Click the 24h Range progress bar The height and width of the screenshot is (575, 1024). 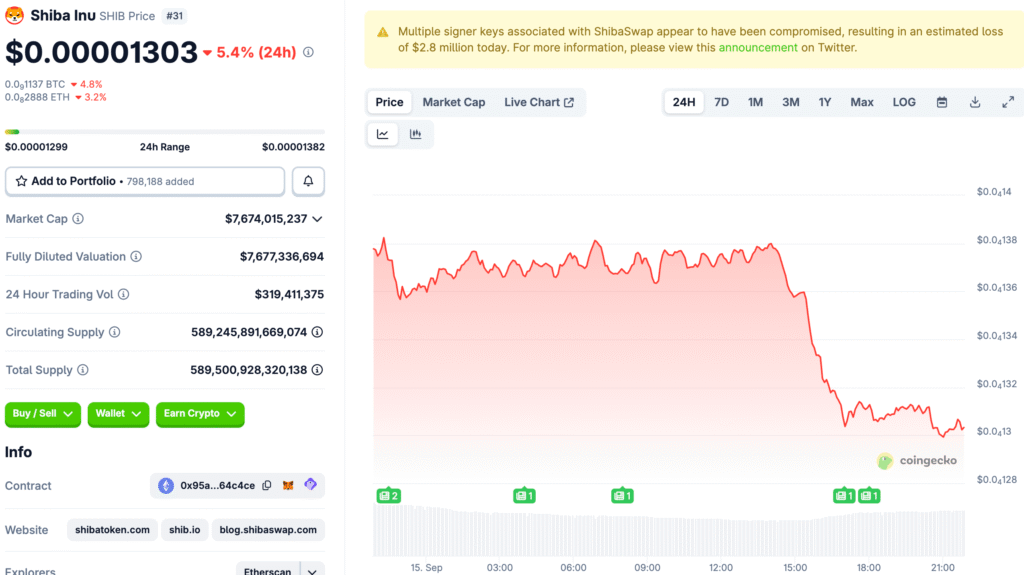pyautogui.click(x=165, y=132)
